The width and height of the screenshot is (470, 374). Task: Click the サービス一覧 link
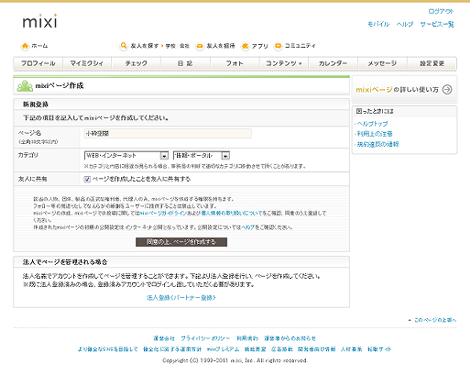437,24
